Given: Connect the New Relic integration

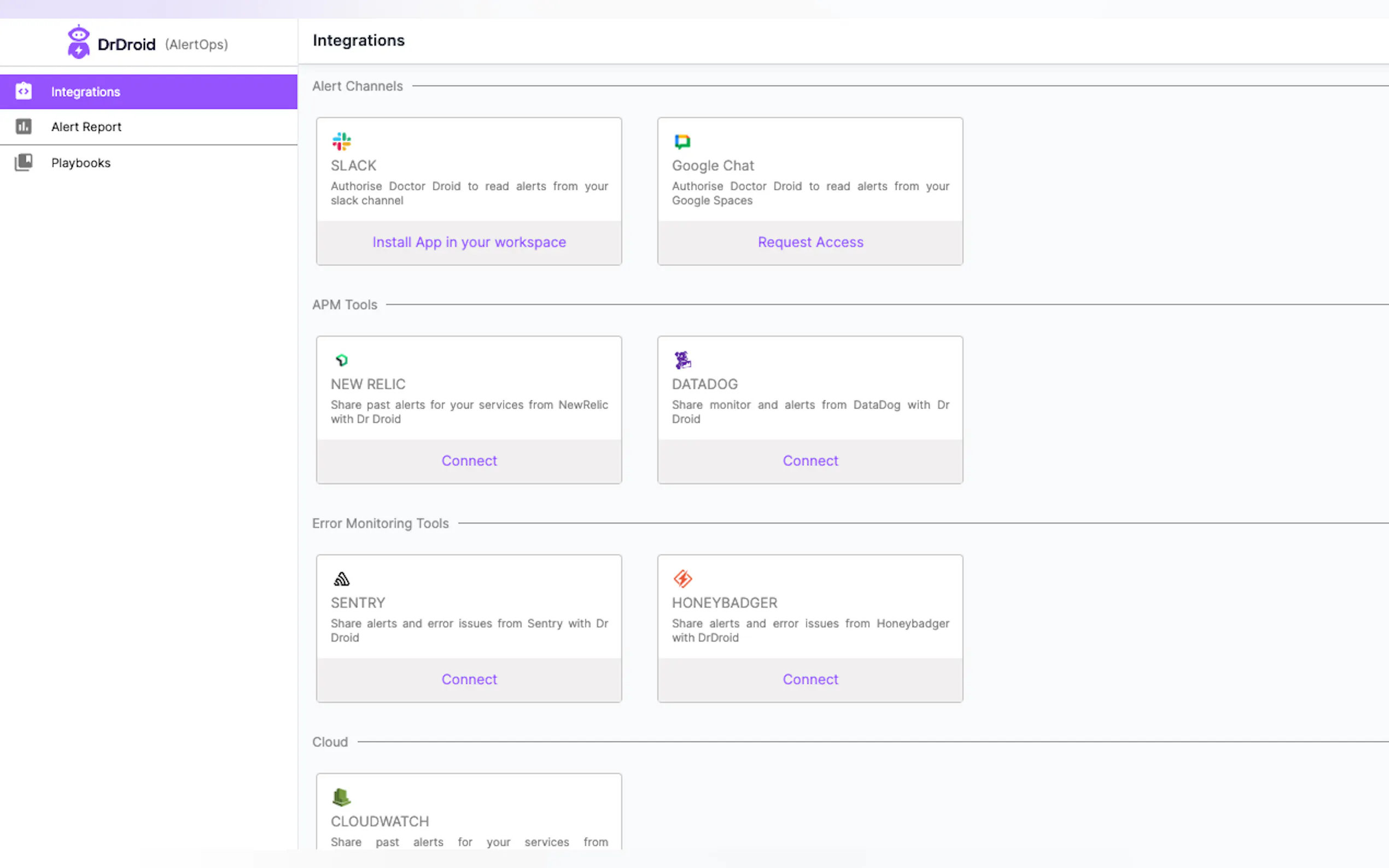Looking at the screenshot, I should tap(469, 461).
